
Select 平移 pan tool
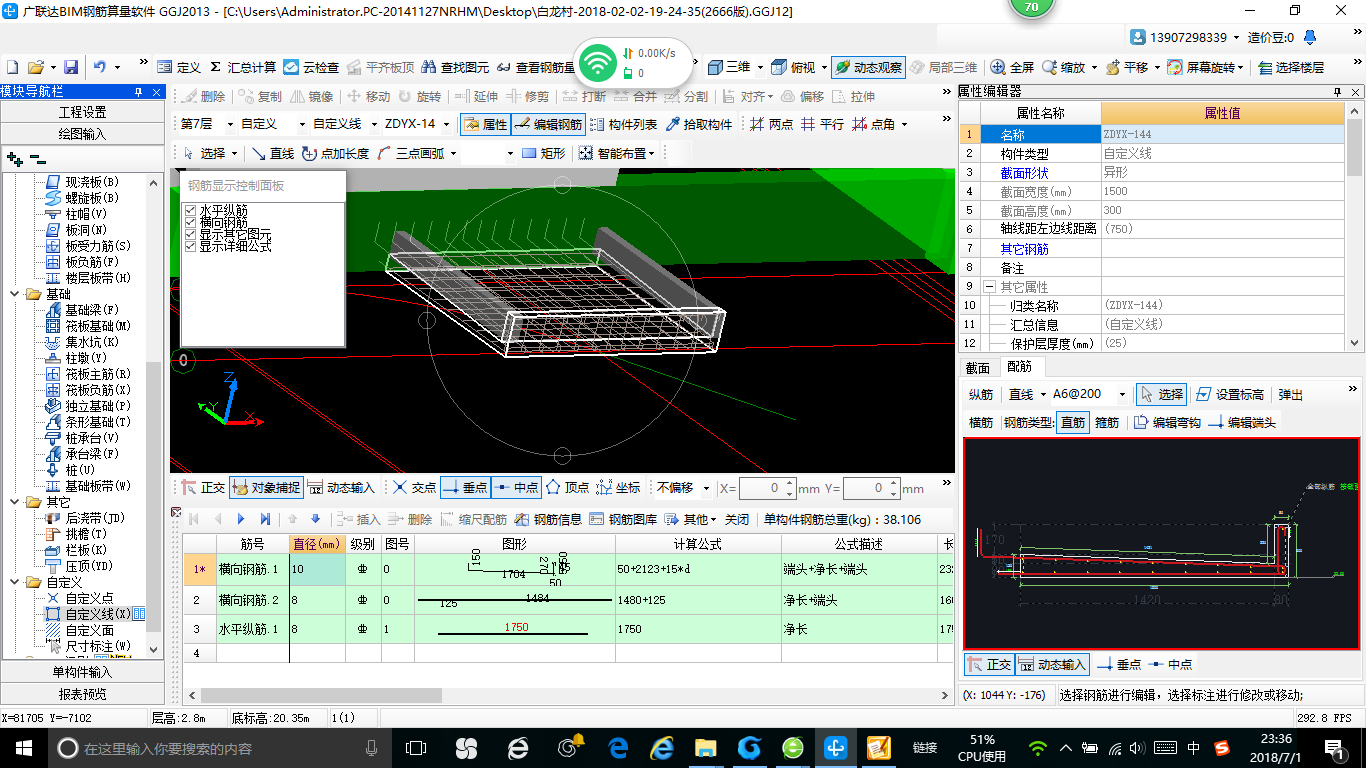click(x=1126, y=67)
